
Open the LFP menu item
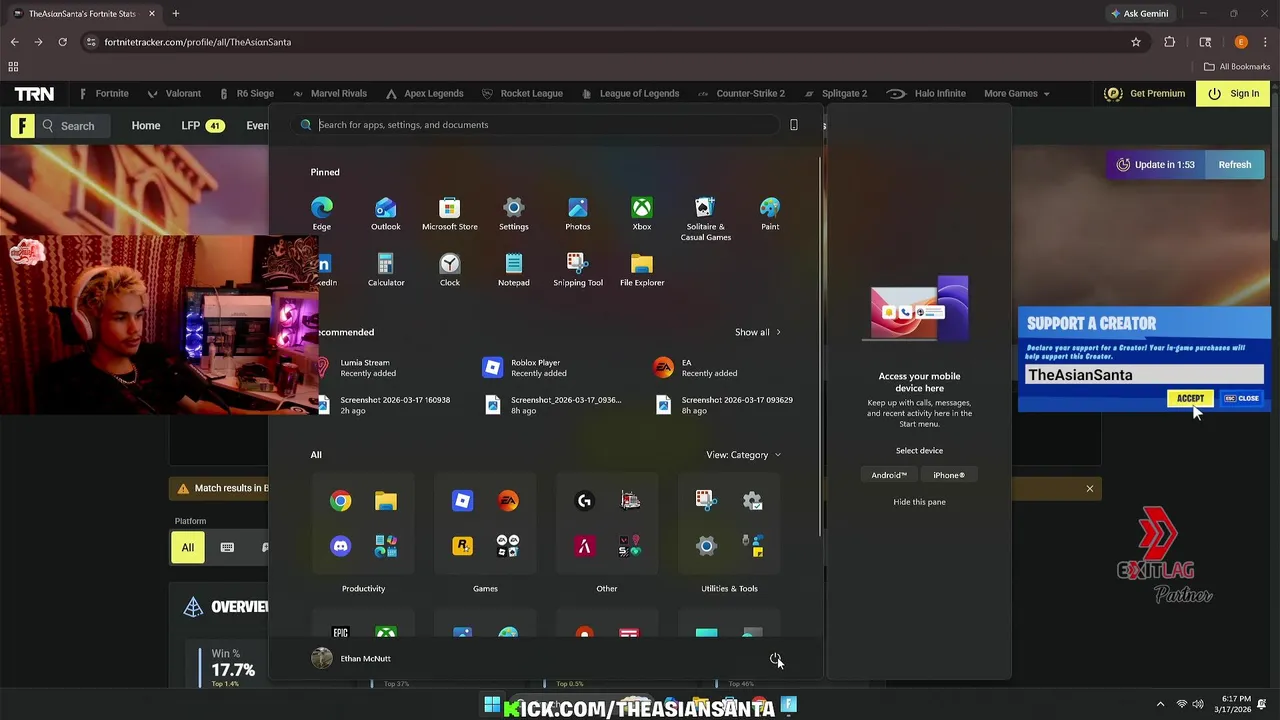pos(202,126)
